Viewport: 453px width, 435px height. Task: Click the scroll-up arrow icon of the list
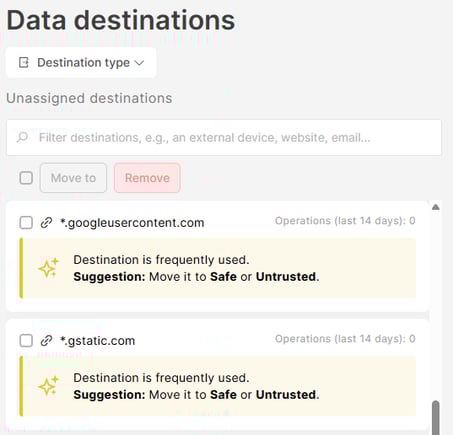435,207
